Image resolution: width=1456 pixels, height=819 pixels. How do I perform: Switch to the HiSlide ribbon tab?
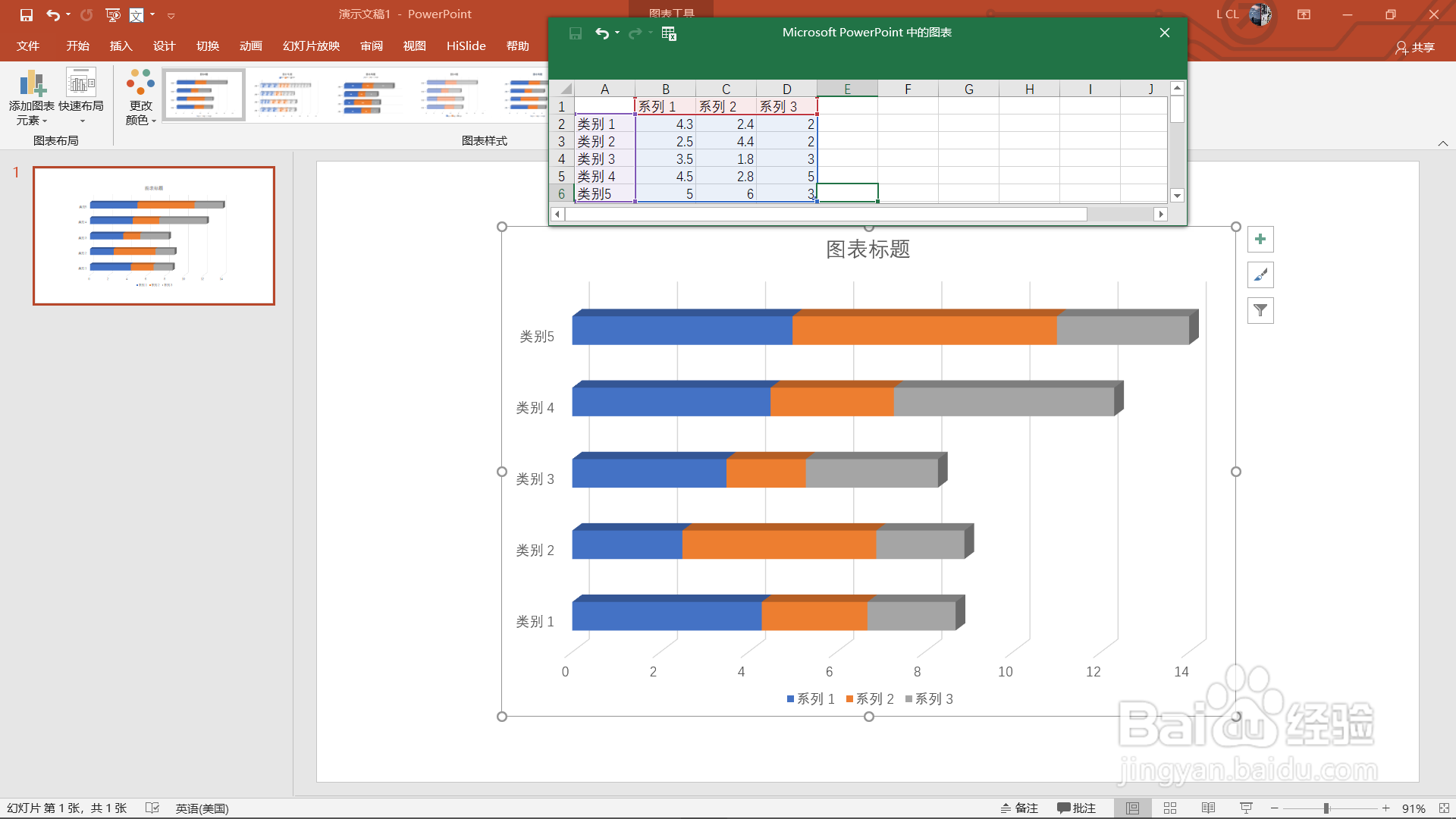(x=466, y=45)
